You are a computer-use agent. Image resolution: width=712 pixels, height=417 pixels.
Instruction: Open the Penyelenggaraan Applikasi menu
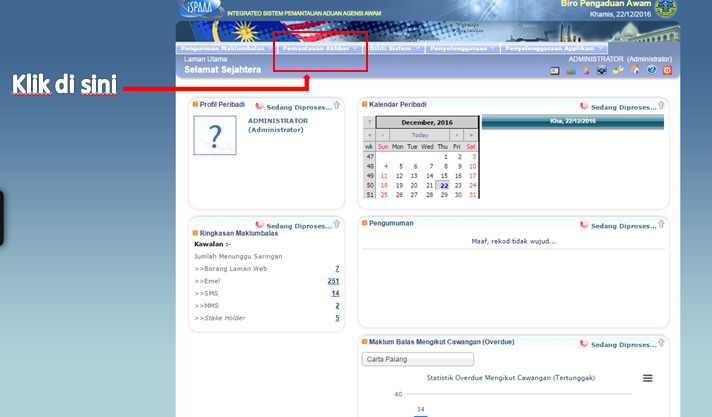[554, 48]
